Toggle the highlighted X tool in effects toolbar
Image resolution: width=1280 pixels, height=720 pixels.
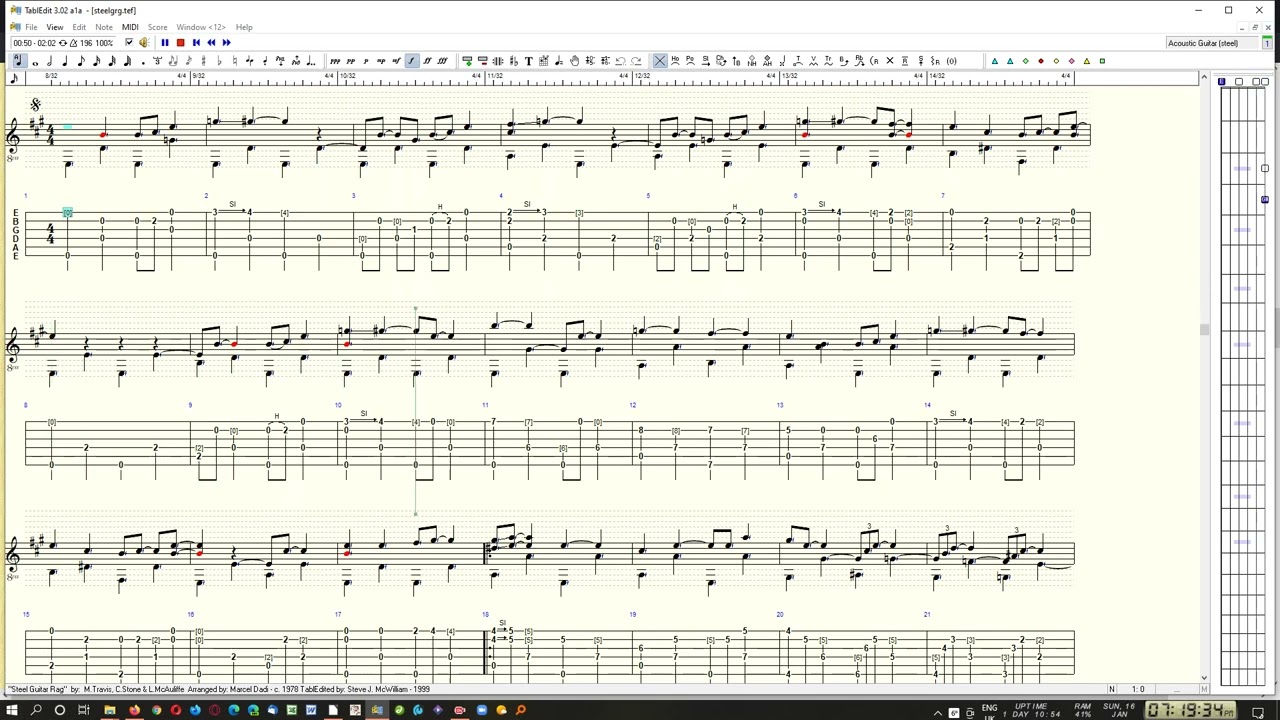(x=660, y=61)
